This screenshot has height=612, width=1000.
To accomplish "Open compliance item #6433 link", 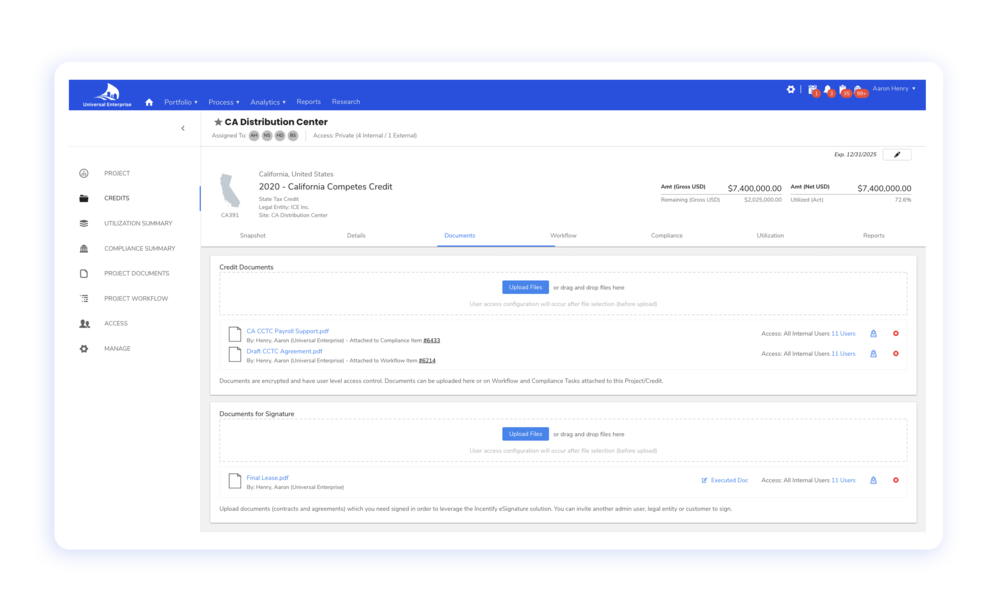I will [431, 340].
